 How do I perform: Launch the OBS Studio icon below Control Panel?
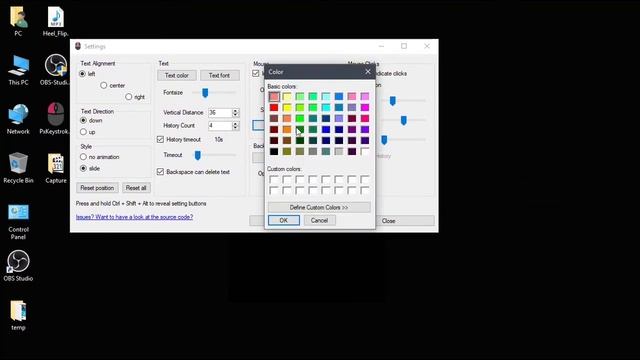coord(18,266)
